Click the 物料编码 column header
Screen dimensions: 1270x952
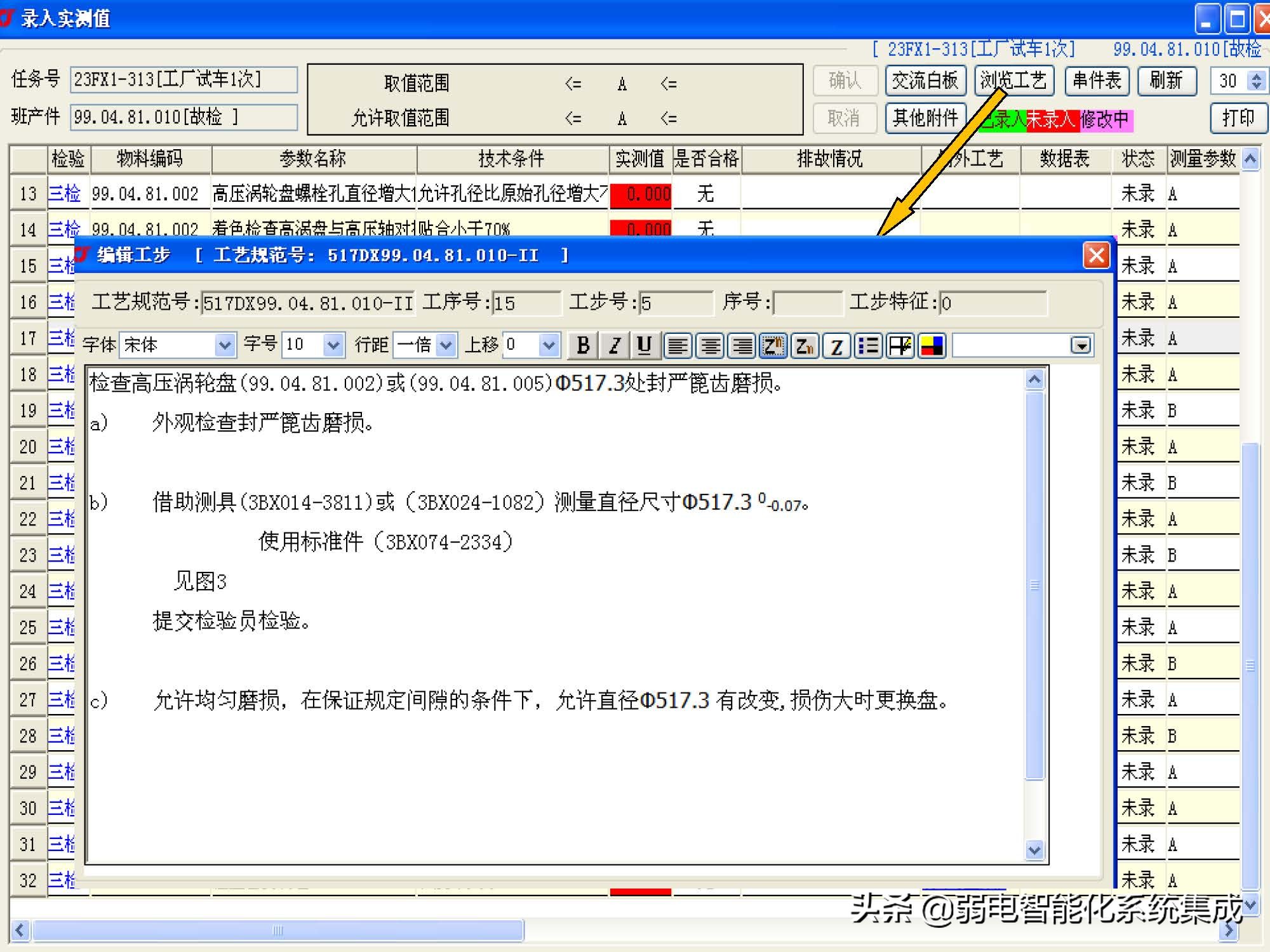[x=150, y=159]
